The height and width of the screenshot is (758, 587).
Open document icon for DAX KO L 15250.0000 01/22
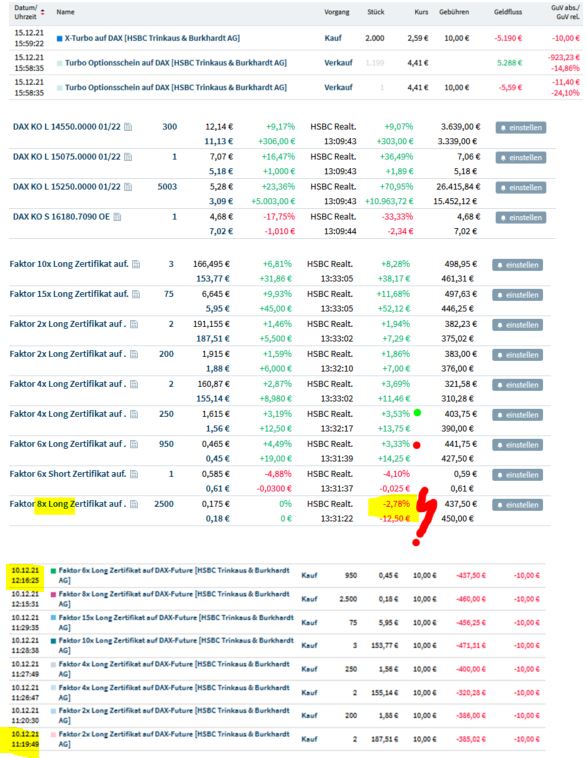128,187
